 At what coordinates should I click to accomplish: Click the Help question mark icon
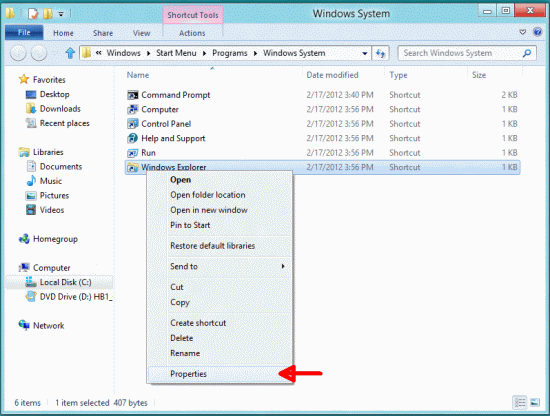pyautogui.click(x=537, y=32)
